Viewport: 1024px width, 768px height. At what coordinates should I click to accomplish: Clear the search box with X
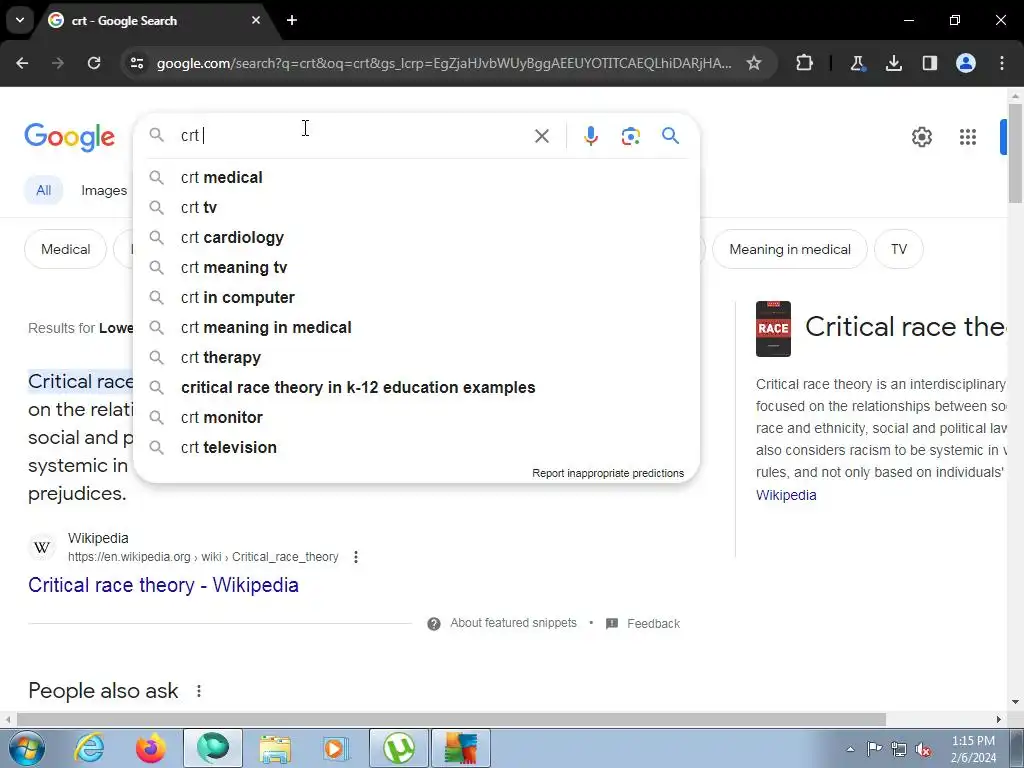541,136
